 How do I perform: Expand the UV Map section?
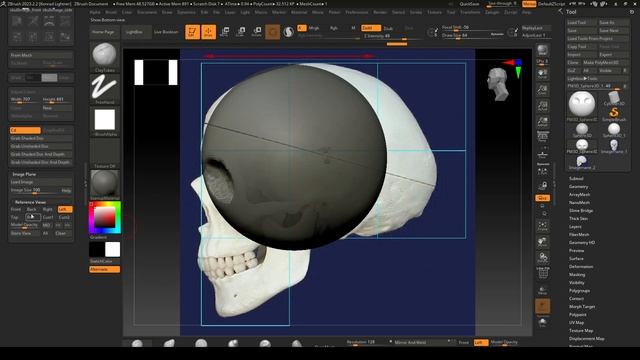(x=576, y=322)
